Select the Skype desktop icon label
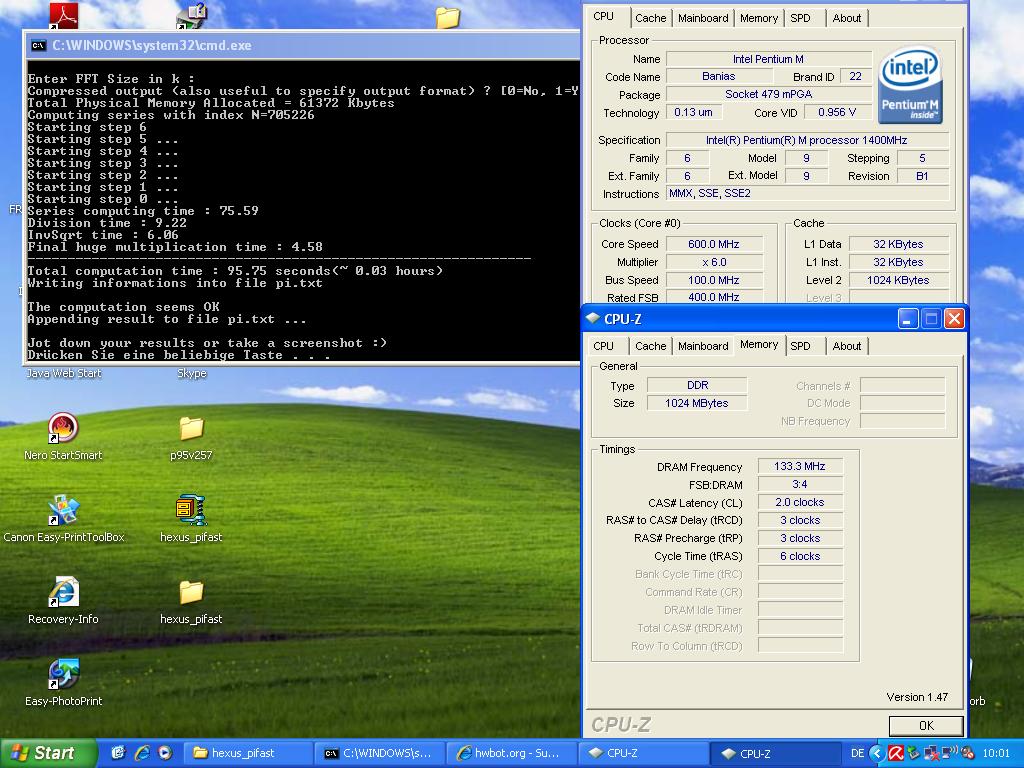The image size is (1024, 768). click(x=191, y=374)
